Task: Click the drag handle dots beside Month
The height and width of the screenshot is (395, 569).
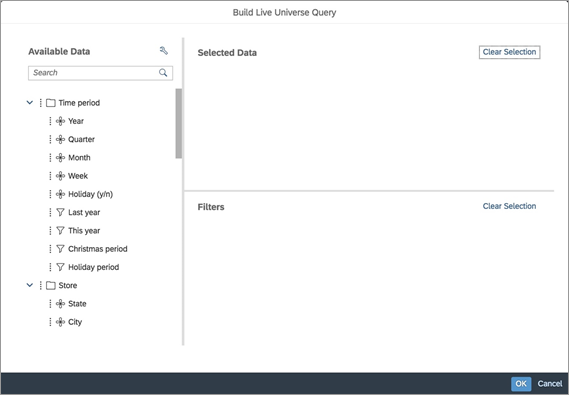Action: point(50,158)
